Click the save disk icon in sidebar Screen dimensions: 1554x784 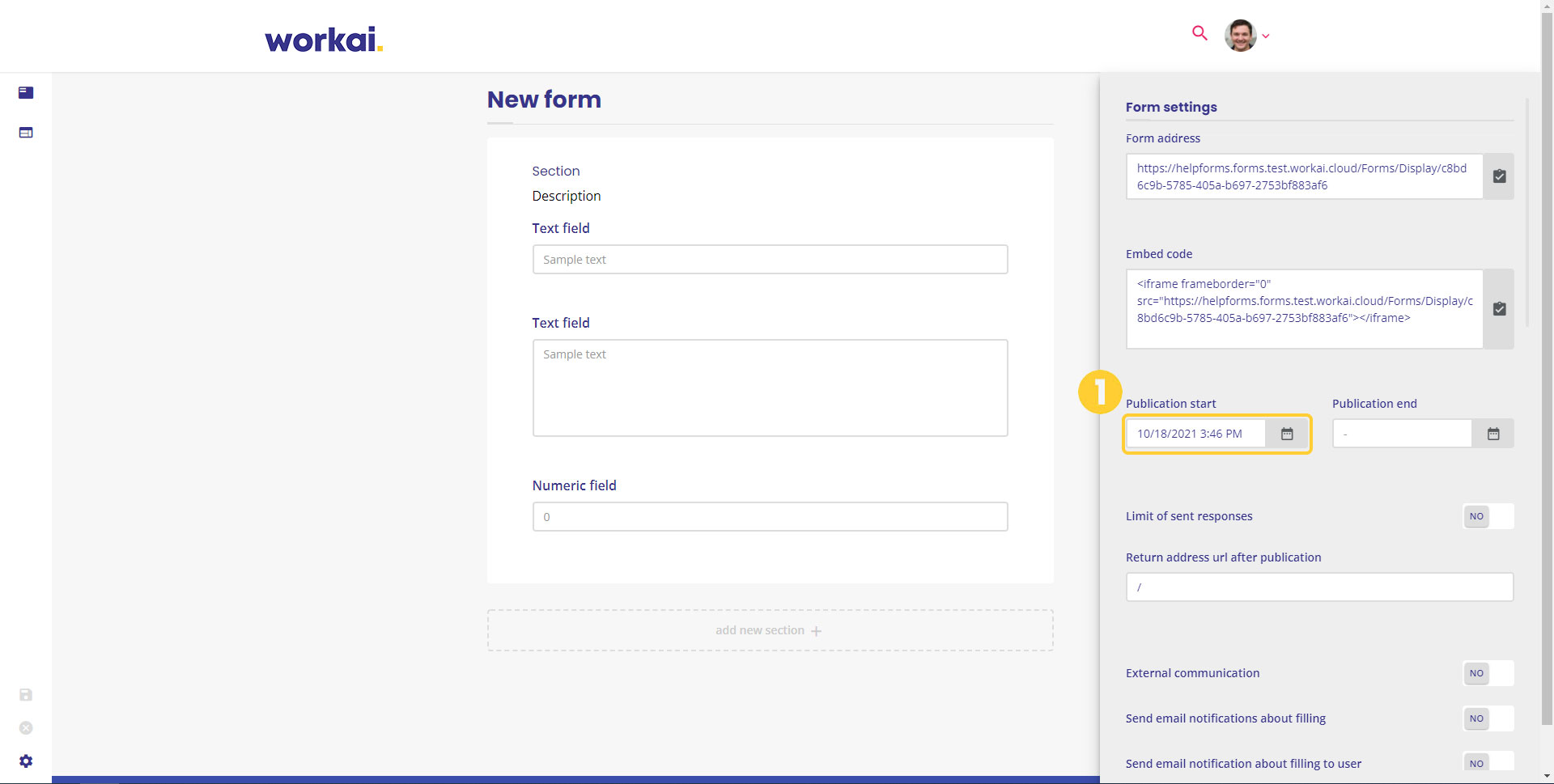click(x=26, y=695)
